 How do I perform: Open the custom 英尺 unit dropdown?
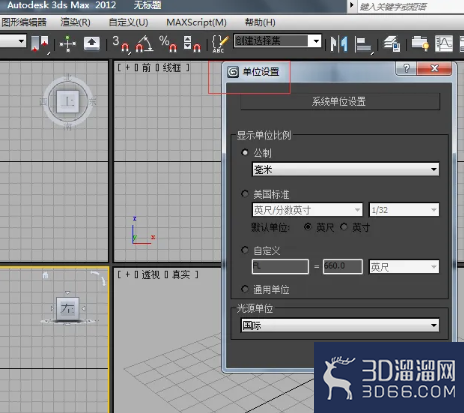(x=404, y=267)
